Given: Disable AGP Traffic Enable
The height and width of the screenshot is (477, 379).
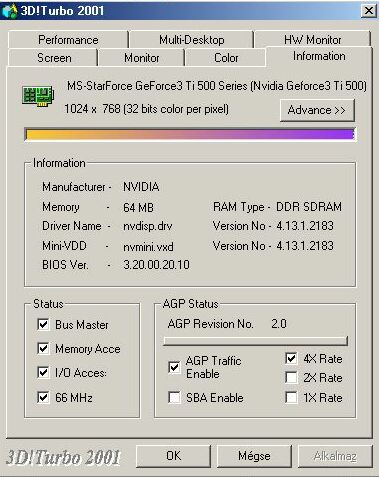Looking at the screenshot, I should pos(174,367).
